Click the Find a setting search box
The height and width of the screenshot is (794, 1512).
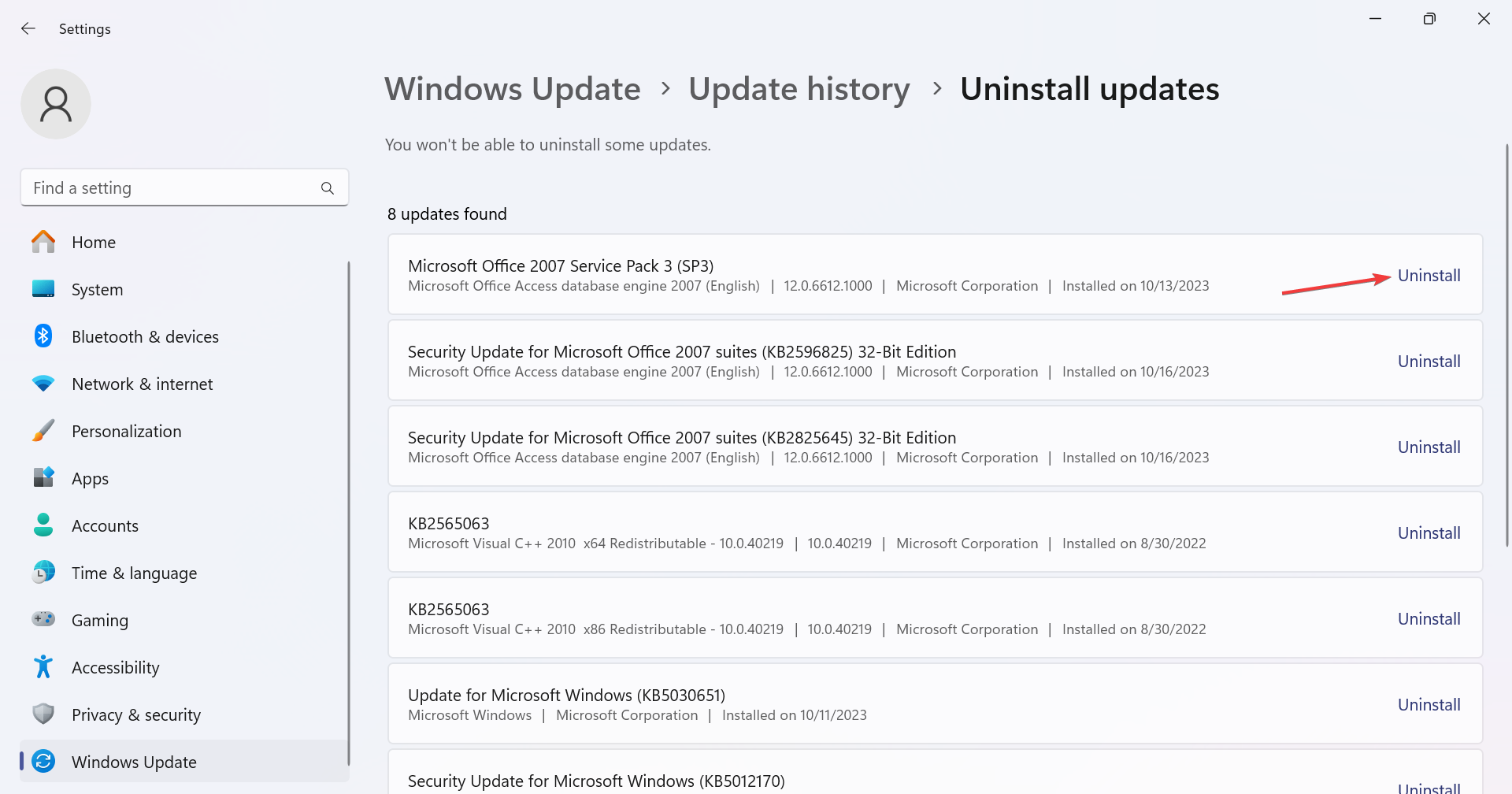tap(173, 188)
